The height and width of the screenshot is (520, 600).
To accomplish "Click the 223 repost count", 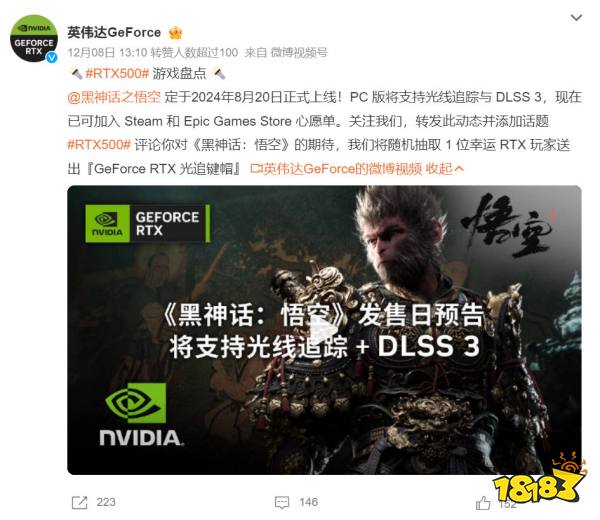I will 106,502.
